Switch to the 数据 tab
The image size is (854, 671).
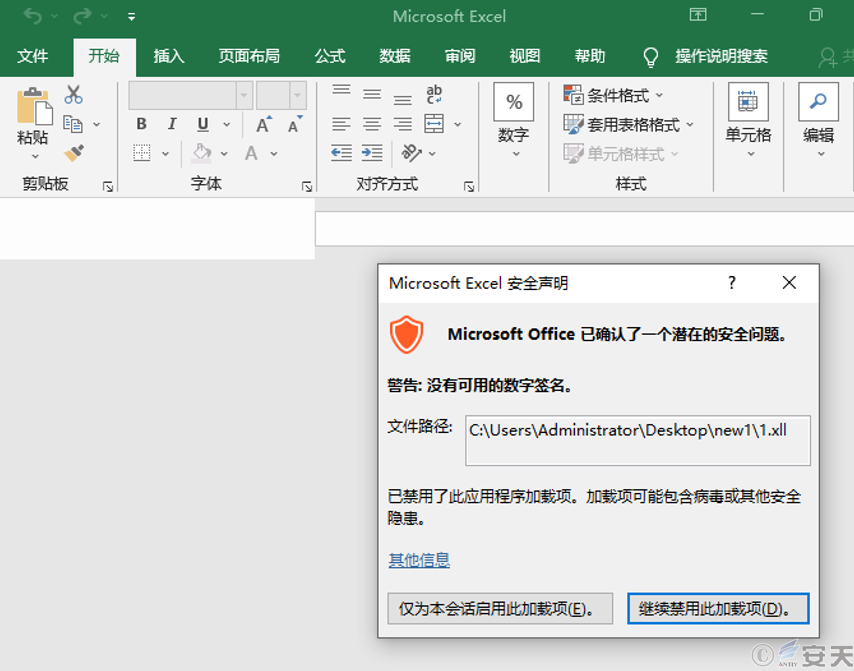coord(395,56)
